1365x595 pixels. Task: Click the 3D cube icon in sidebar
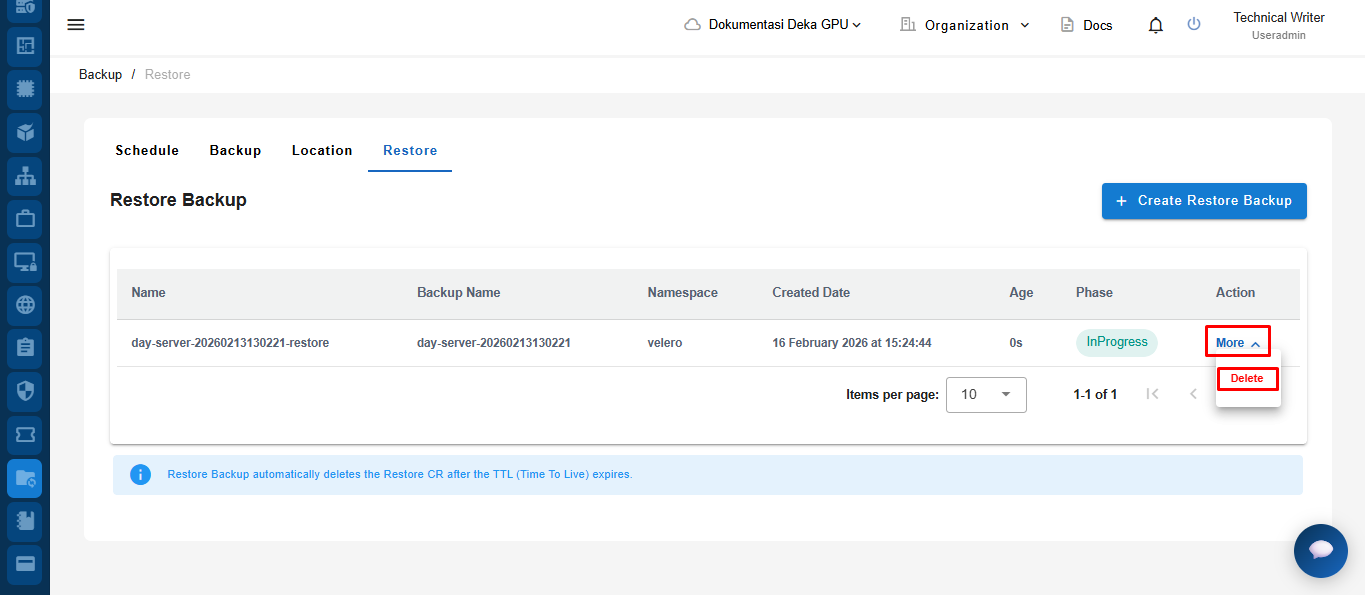pos(25,131)
